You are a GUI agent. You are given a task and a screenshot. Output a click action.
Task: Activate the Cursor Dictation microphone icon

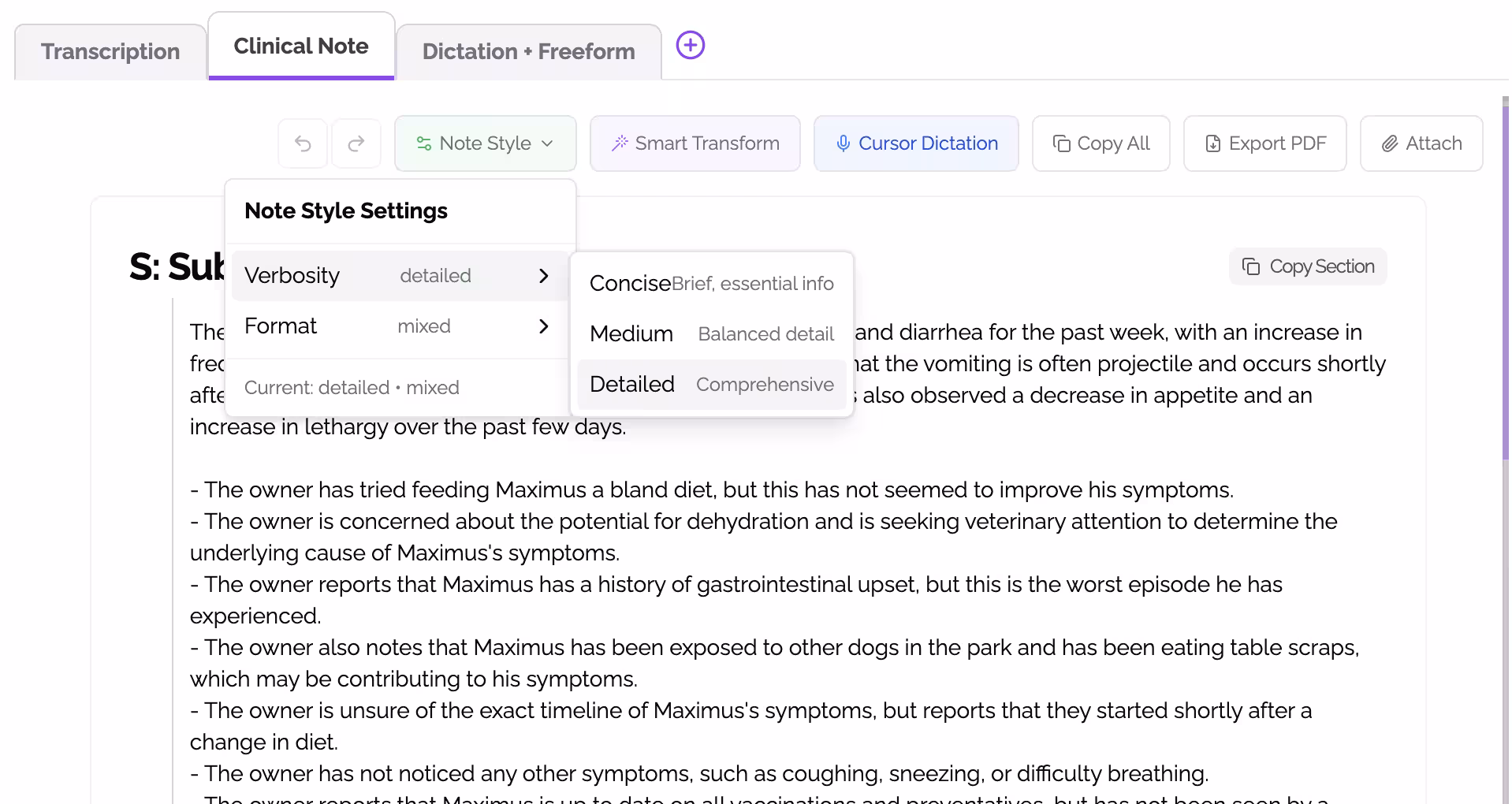coord(843,143)
